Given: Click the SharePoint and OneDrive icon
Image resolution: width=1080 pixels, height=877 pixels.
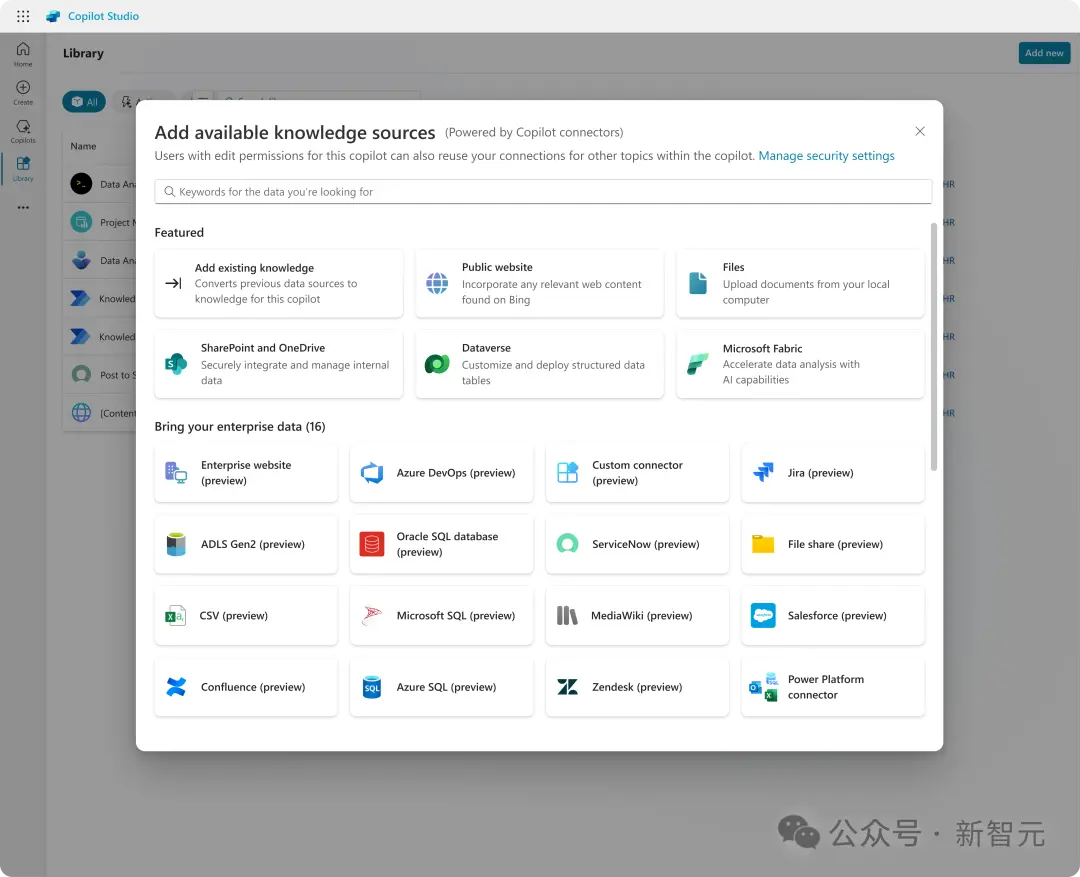Looking at the screenshot, I should (x=176, y=364).
